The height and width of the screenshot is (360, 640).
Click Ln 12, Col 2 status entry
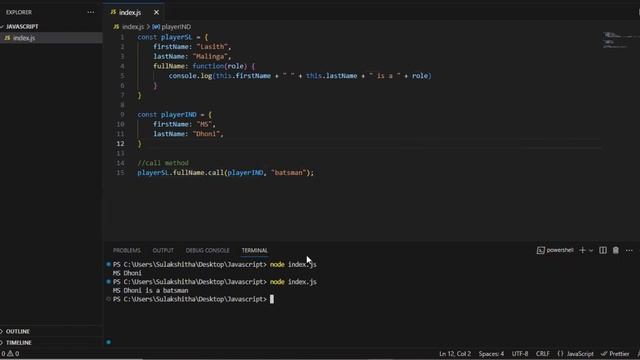pyautogui.click(x=455, y=354)
